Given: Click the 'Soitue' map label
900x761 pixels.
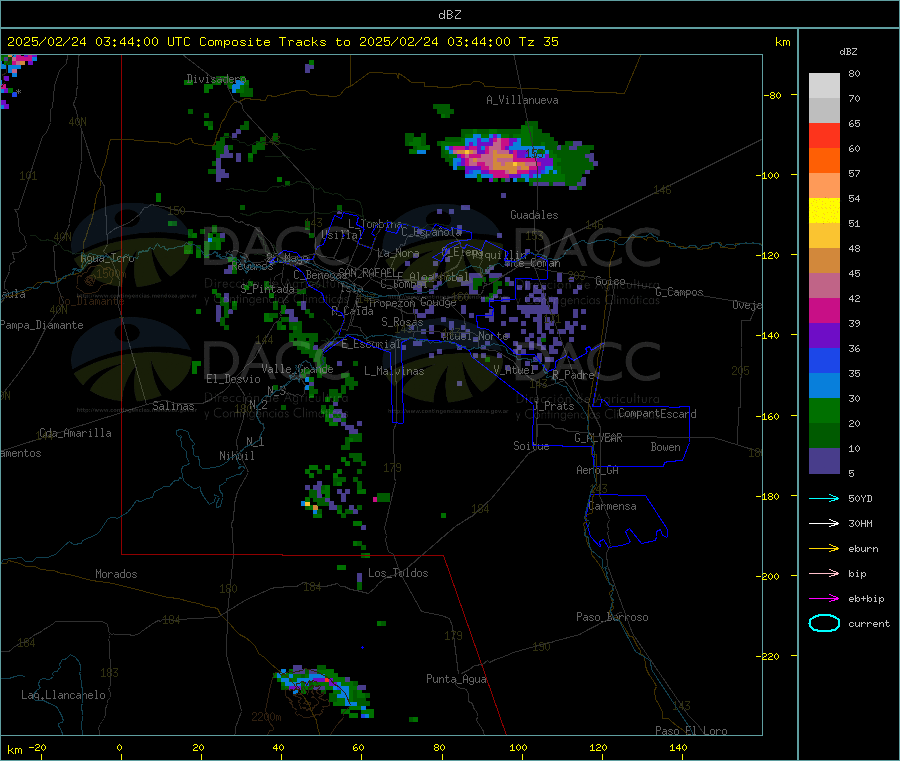Looking at the screenshot, I should [531, 446].
